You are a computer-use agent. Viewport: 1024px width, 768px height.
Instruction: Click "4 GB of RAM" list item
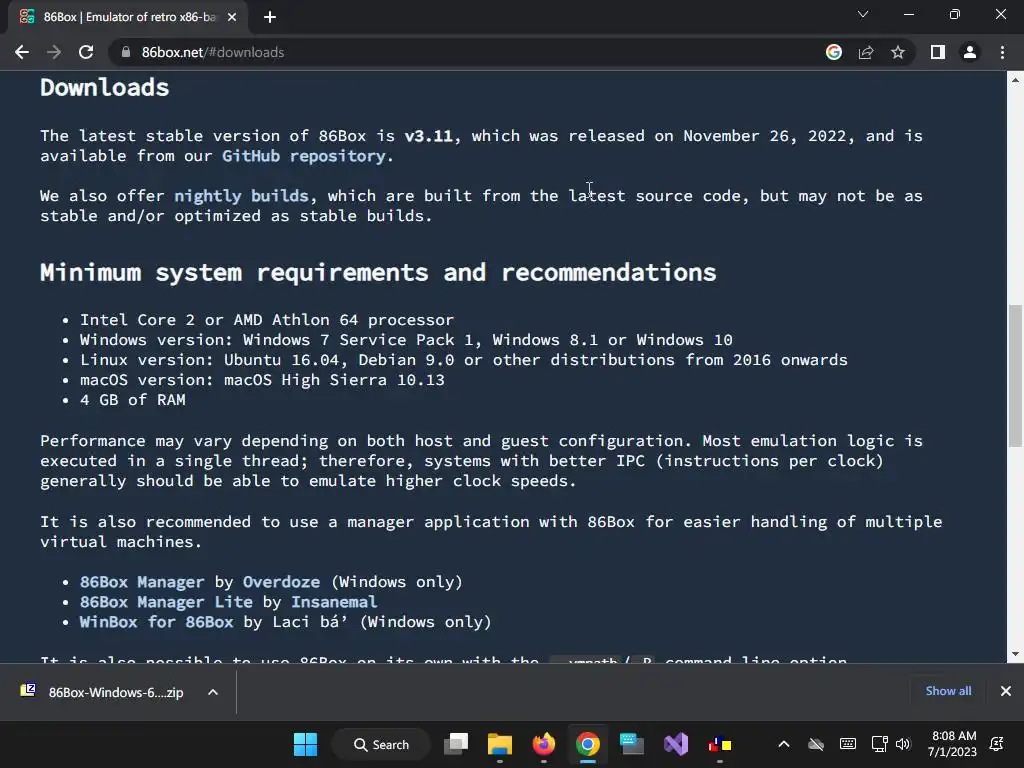133,400
